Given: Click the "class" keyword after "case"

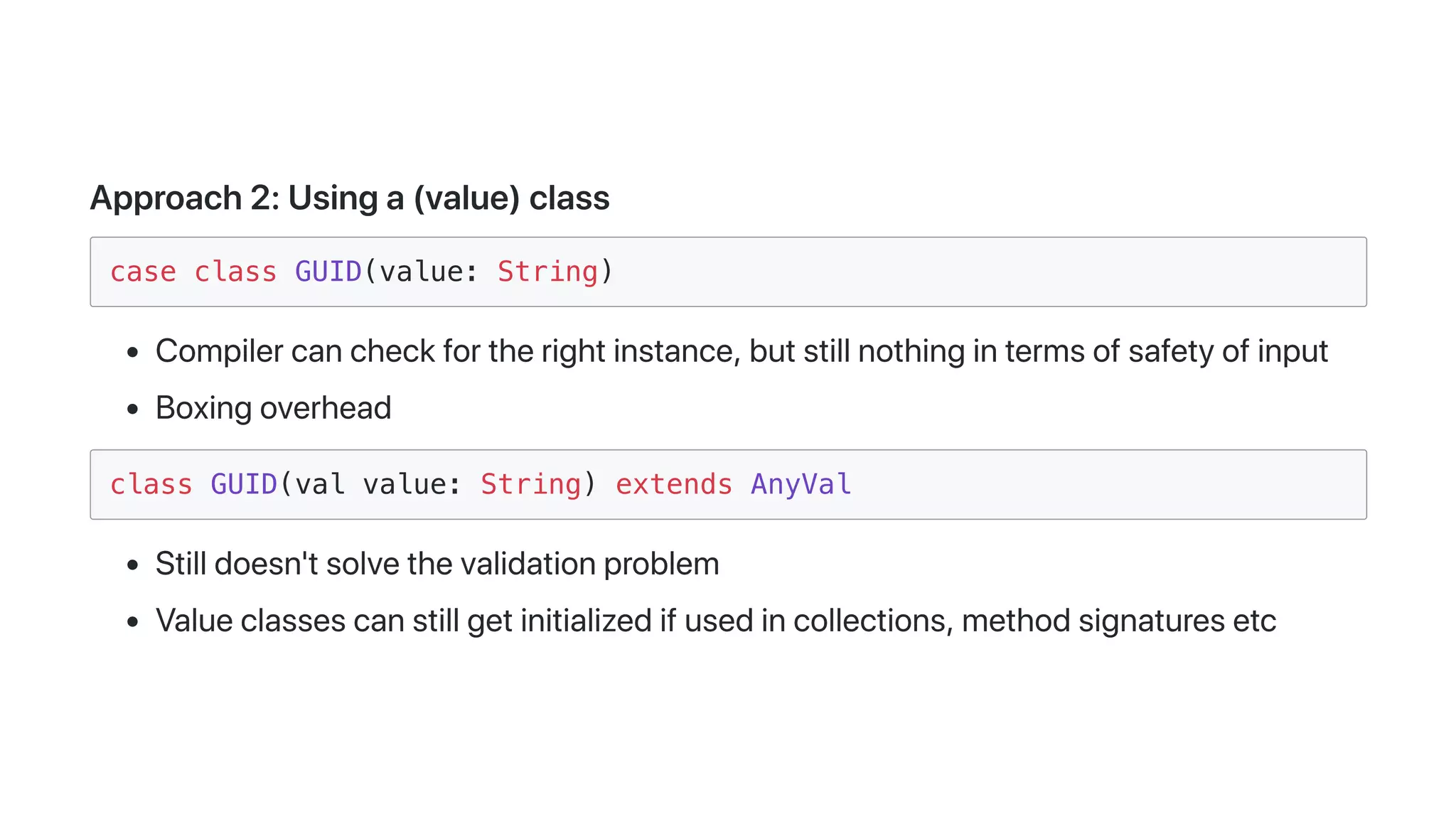Looking at the screenshot, I should pos(235,272).
